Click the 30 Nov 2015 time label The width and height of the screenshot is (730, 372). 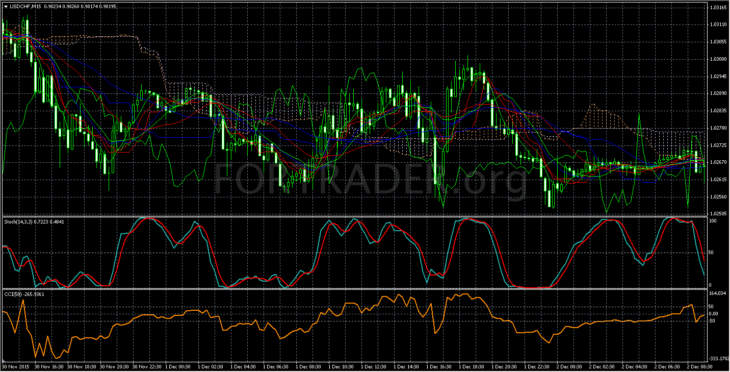[x=16, y=367]
